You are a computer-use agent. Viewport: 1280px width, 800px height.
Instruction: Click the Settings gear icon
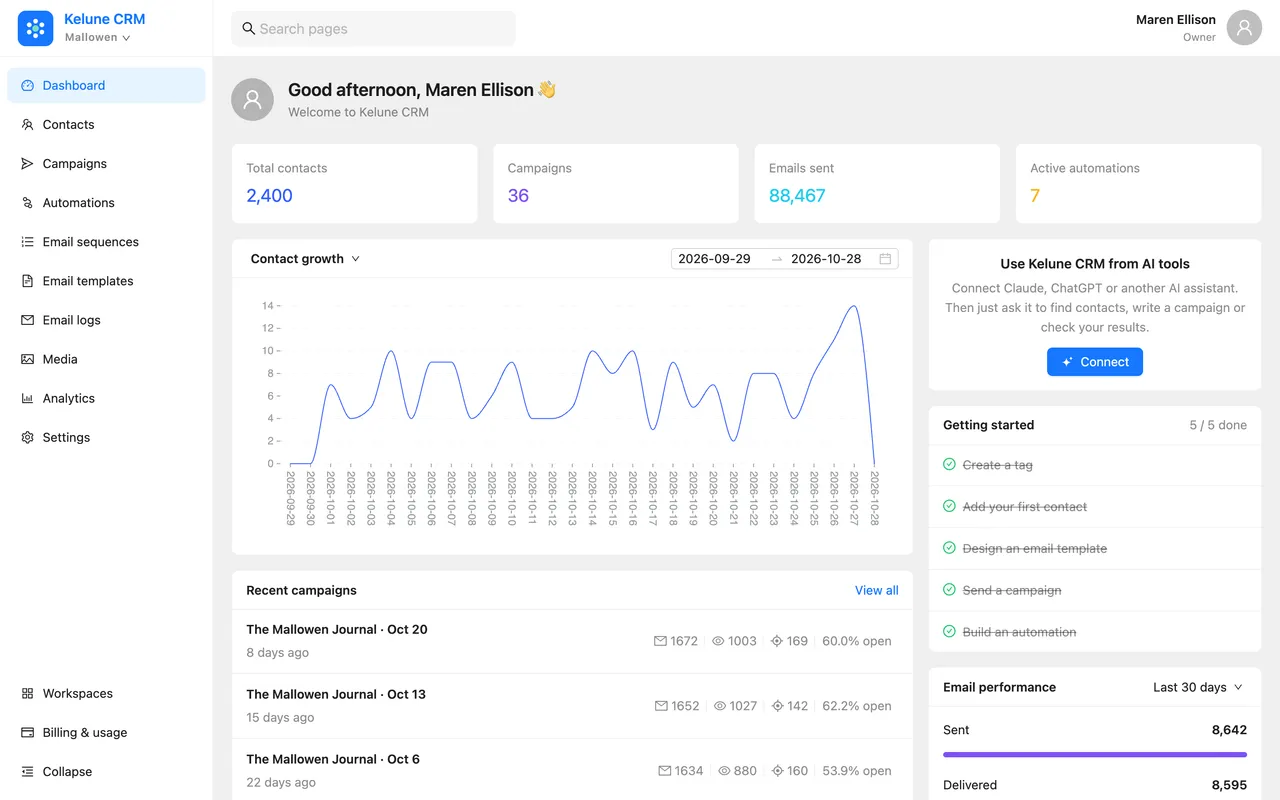[28, 437]
